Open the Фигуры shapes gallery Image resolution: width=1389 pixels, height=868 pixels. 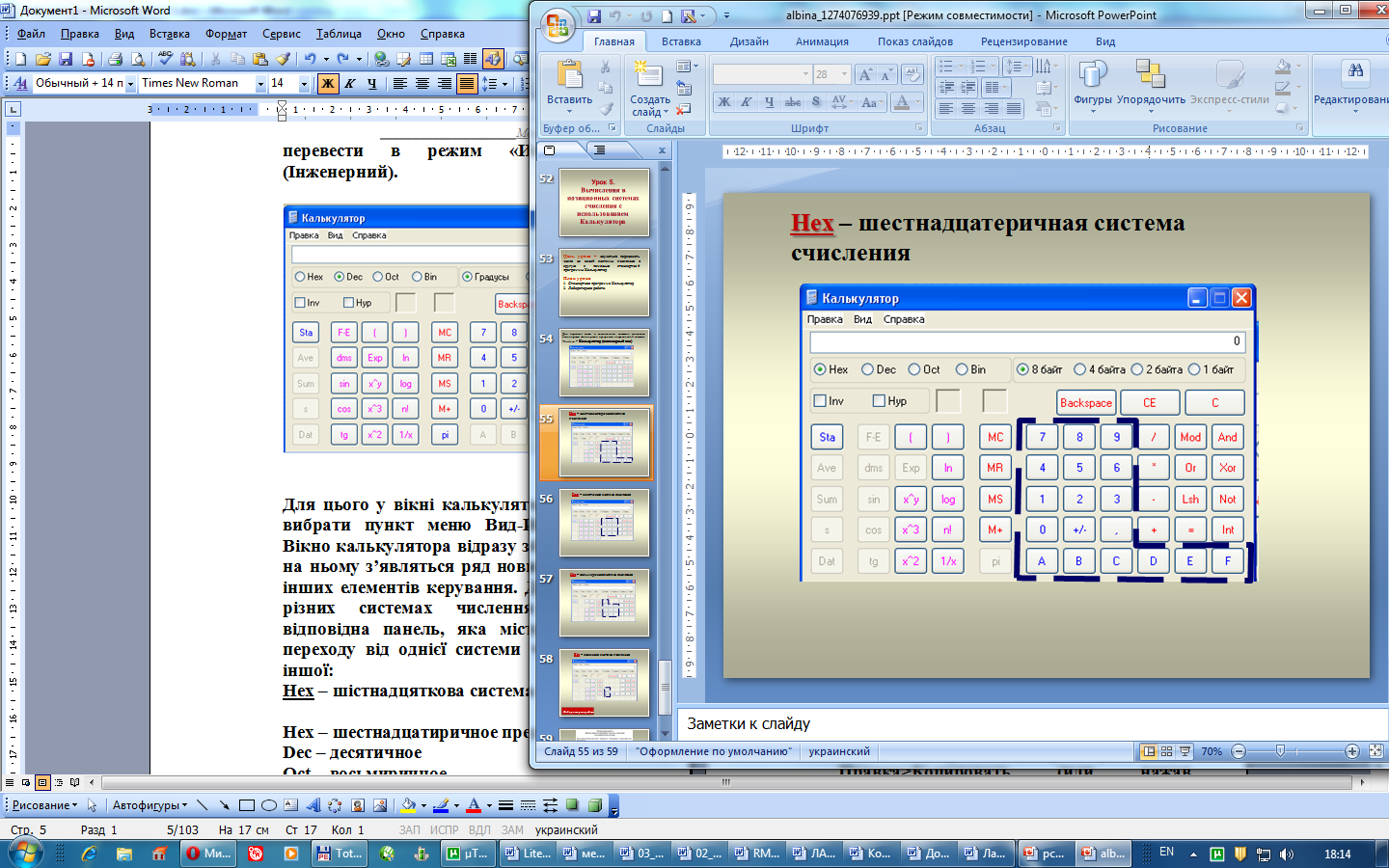[x=1093, y=75]
